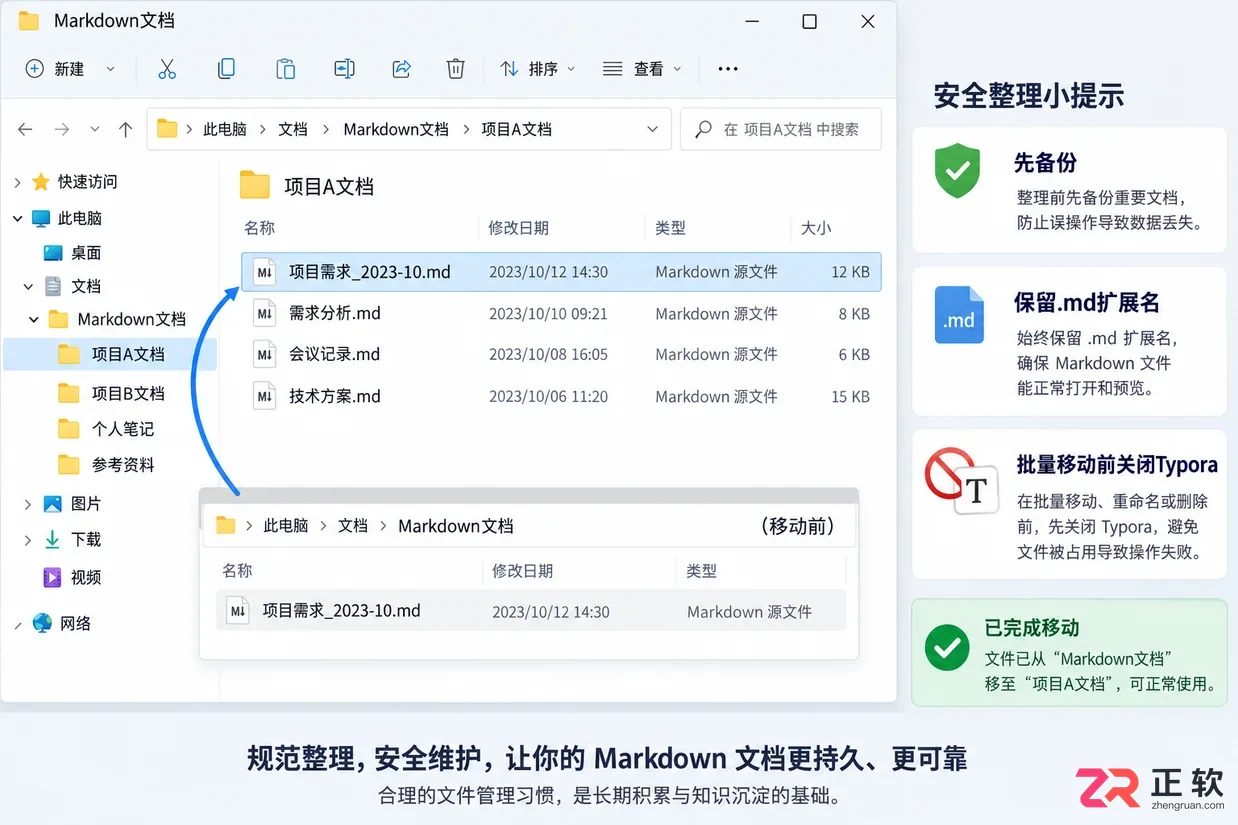
Task: Click the New (新建) button
Action: [x=55, y=69]
